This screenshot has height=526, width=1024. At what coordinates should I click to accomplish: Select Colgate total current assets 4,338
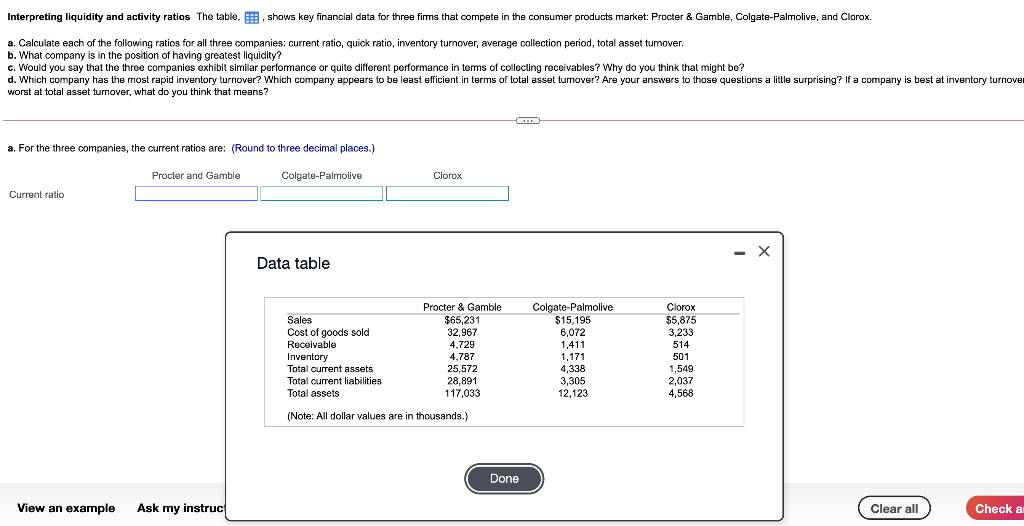pyautogui.click(x=573, y=369)
